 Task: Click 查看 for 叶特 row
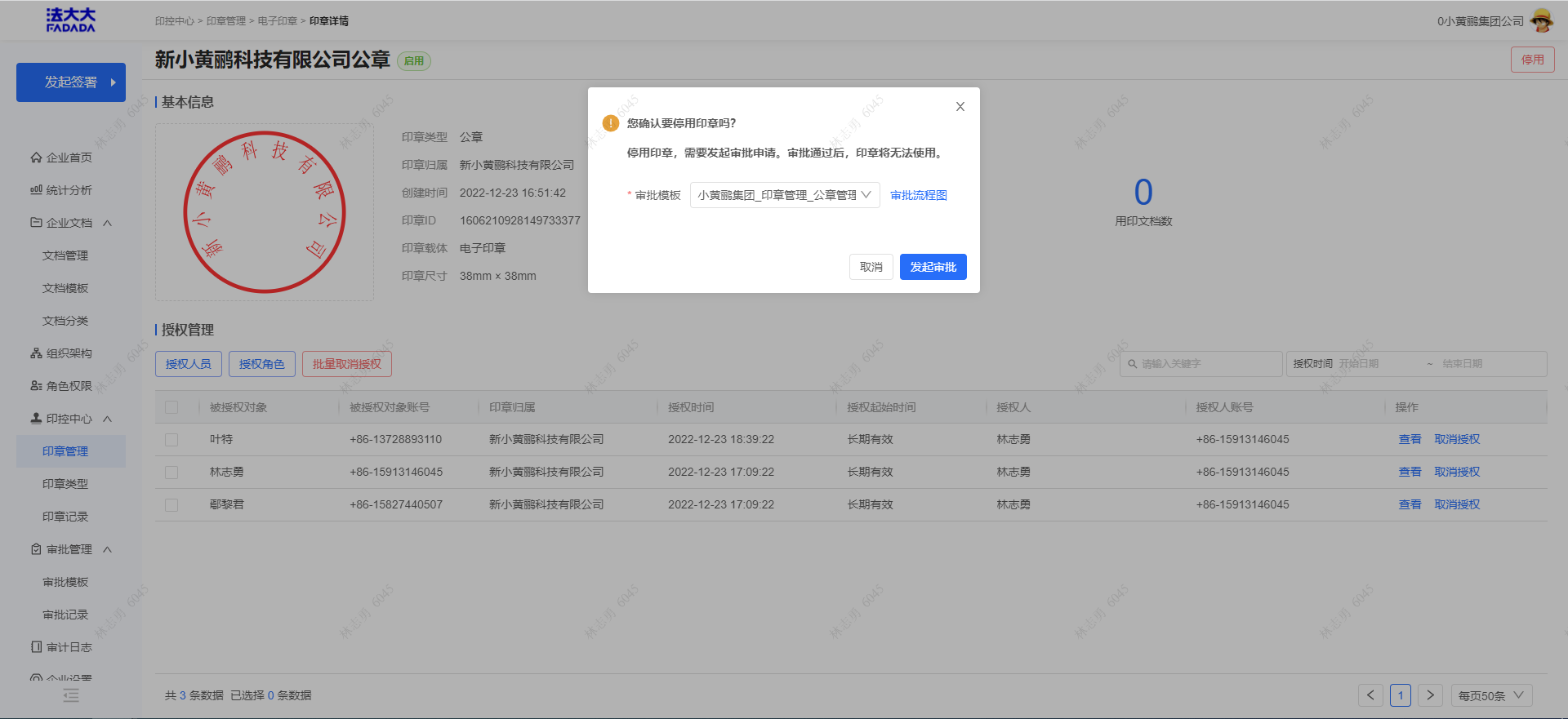(1410, 439)
